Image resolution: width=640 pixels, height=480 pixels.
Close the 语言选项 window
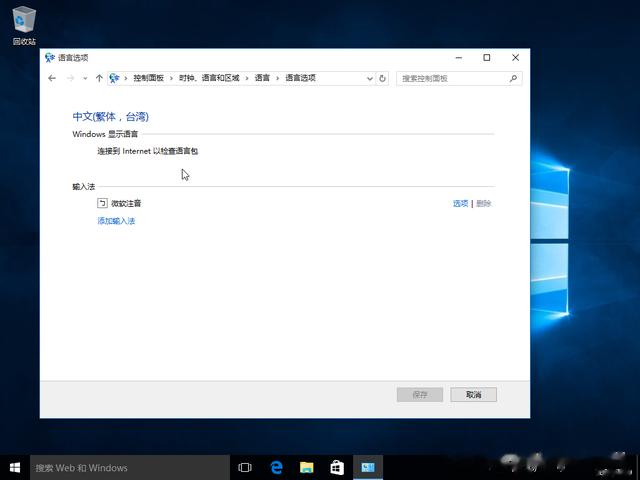[x=516, y=58]
